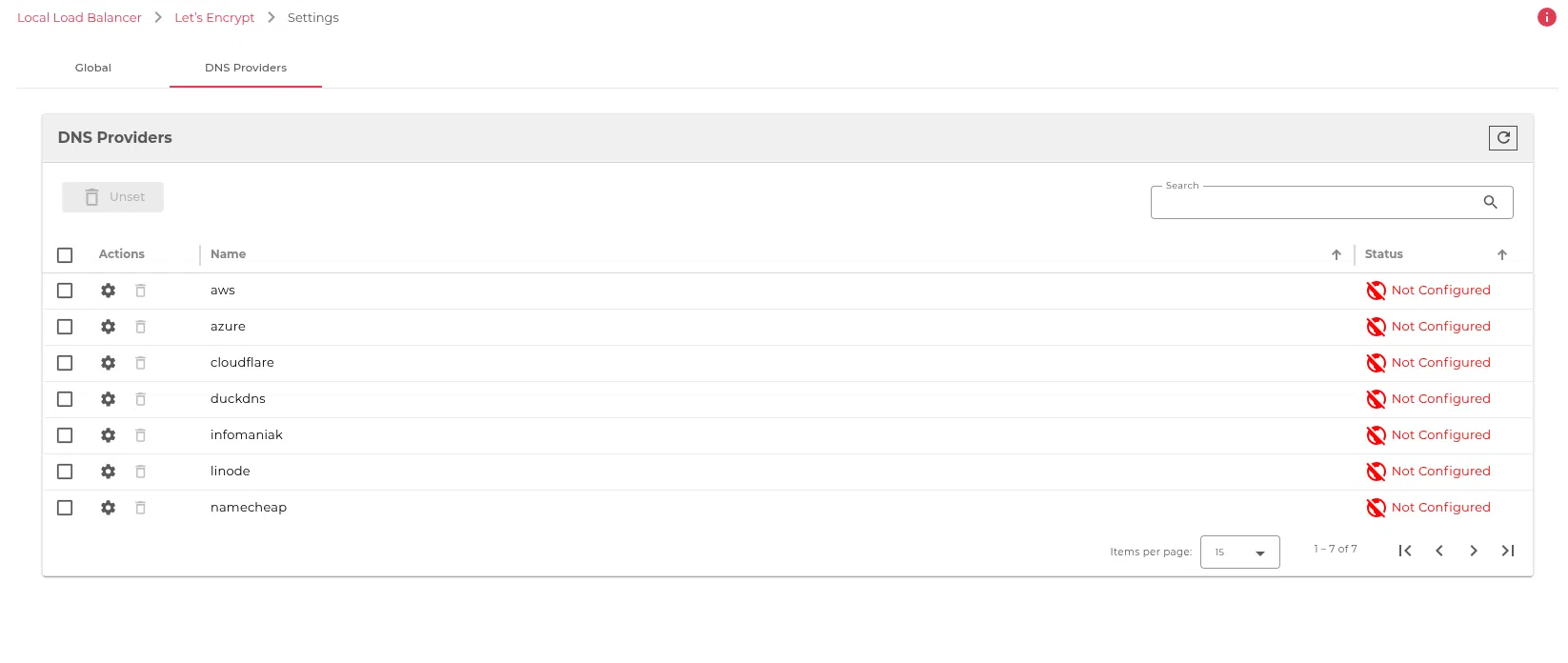Click the Unset button above the table

pos(112,196)
